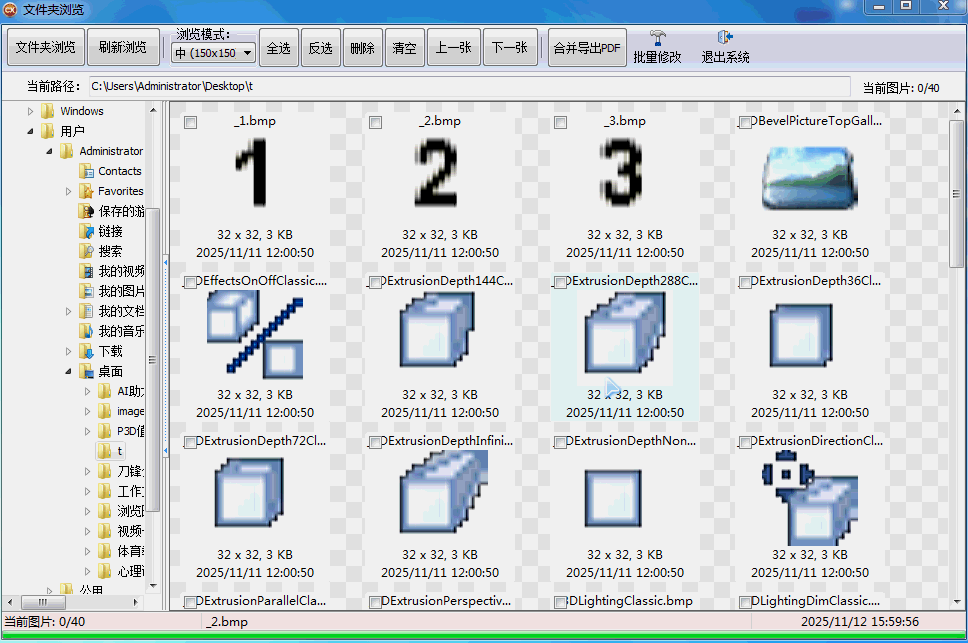Collapse the 桌面 folder node
The image size is (968, 643).
point(69,371)
